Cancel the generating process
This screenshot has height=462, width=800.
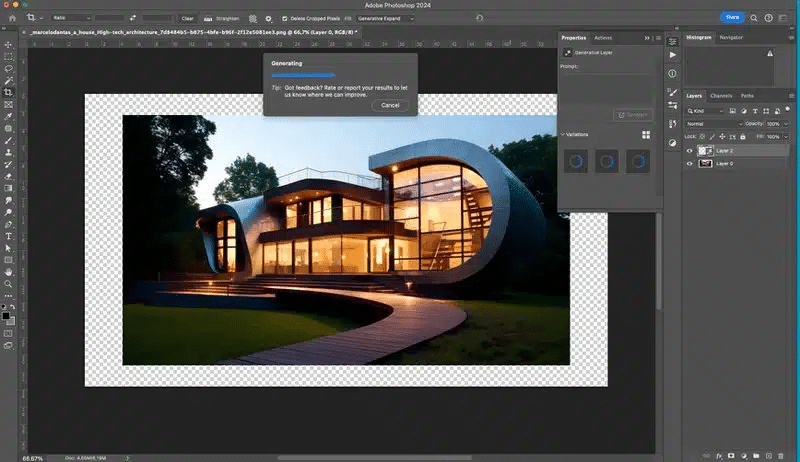(x=390, y=105)
